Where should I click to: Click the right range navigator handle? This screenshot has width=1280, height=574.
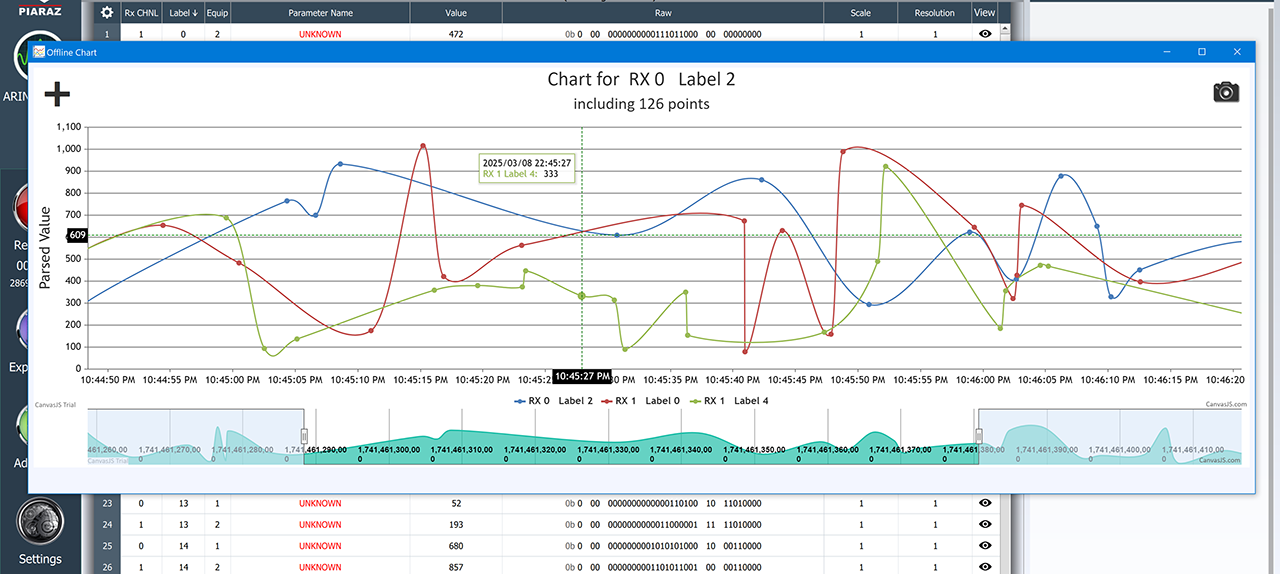click(979, 436)
